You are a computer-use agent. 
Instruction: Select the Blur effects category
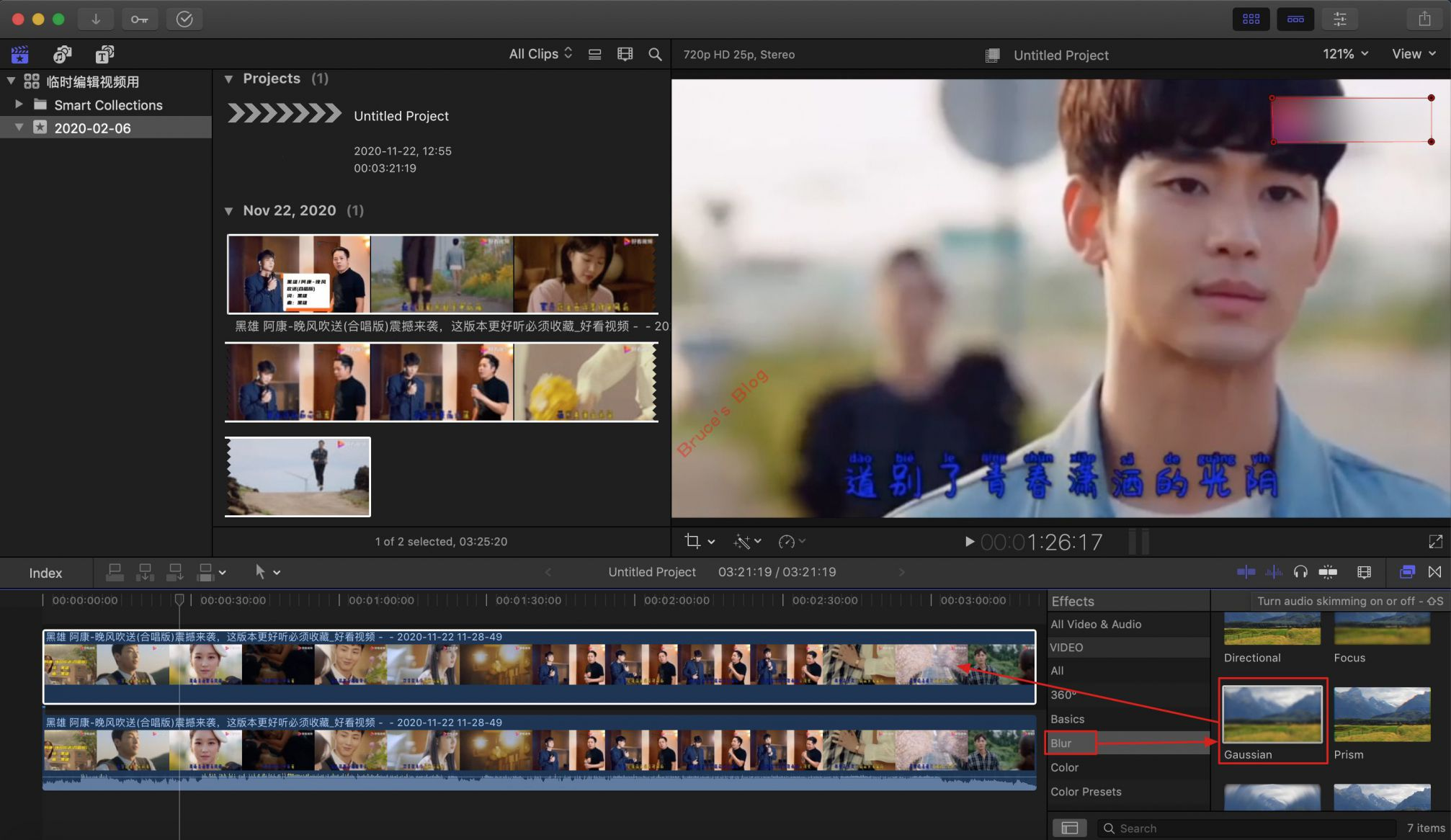point(1061,743)
